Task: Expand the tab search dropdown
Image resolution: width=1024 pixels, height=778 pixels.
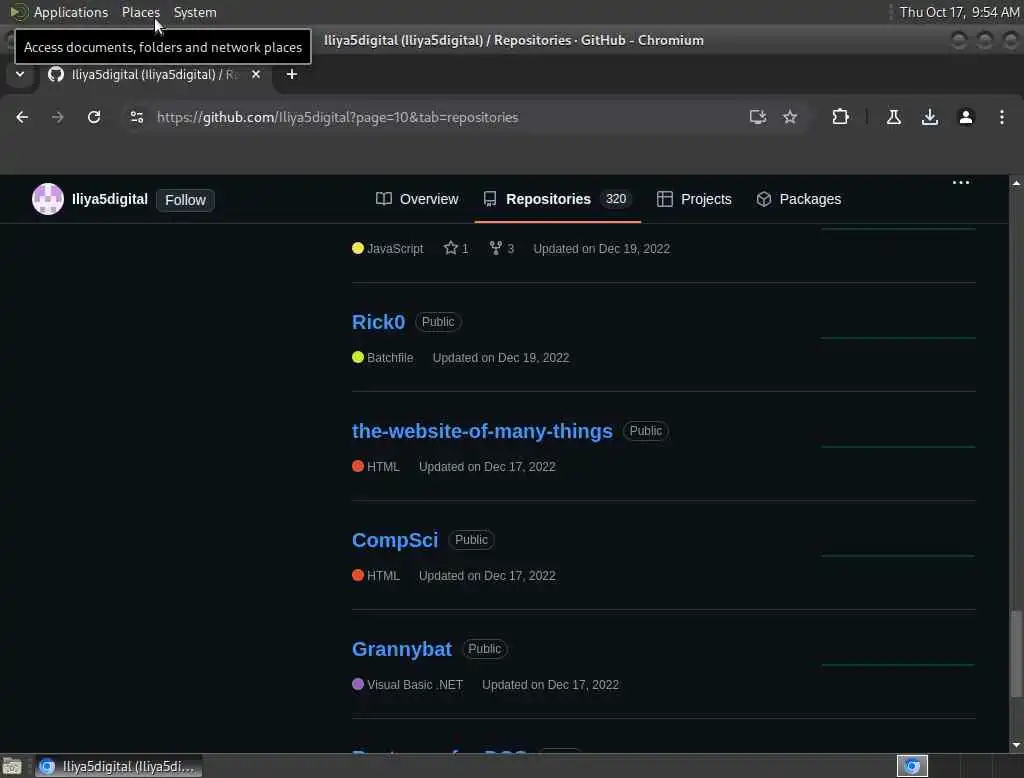Action: [20, 74]
